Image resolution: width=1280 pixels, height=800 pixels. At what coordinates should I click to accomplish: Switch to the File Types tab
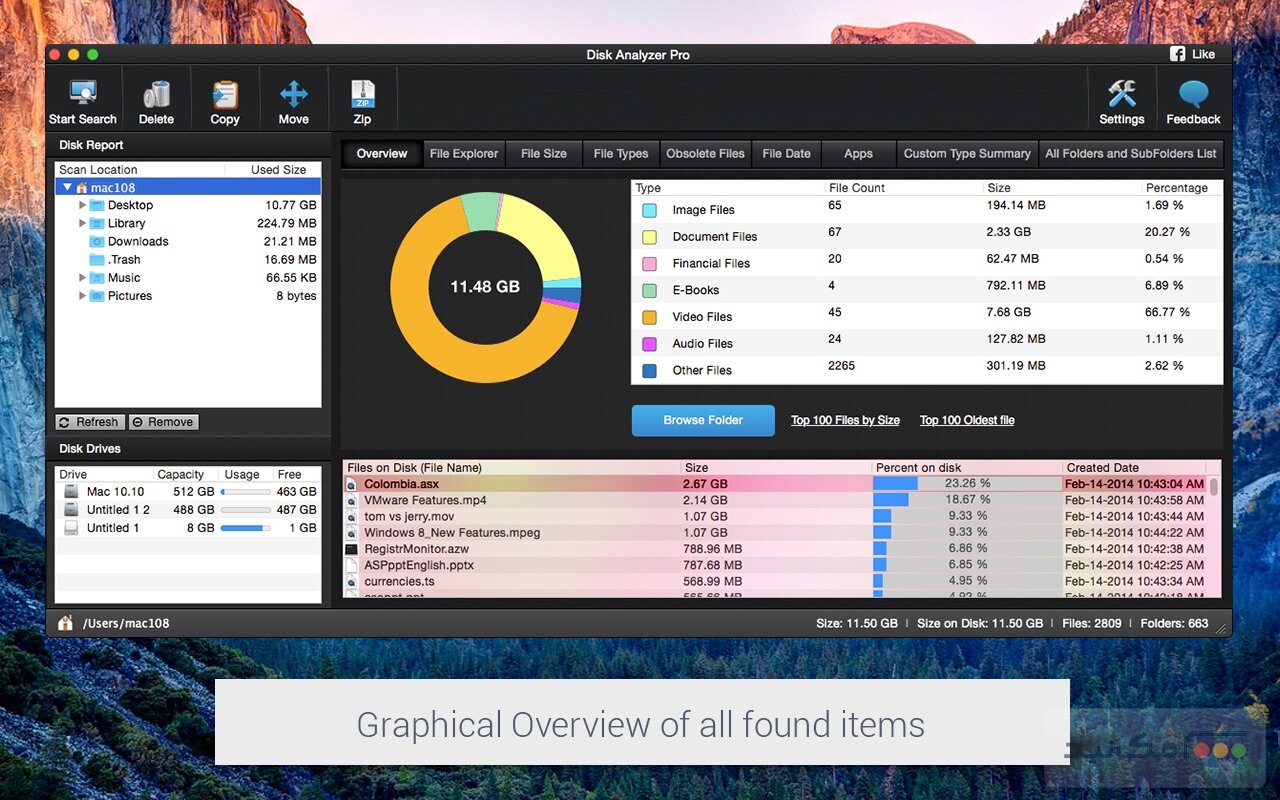(620, 154)
